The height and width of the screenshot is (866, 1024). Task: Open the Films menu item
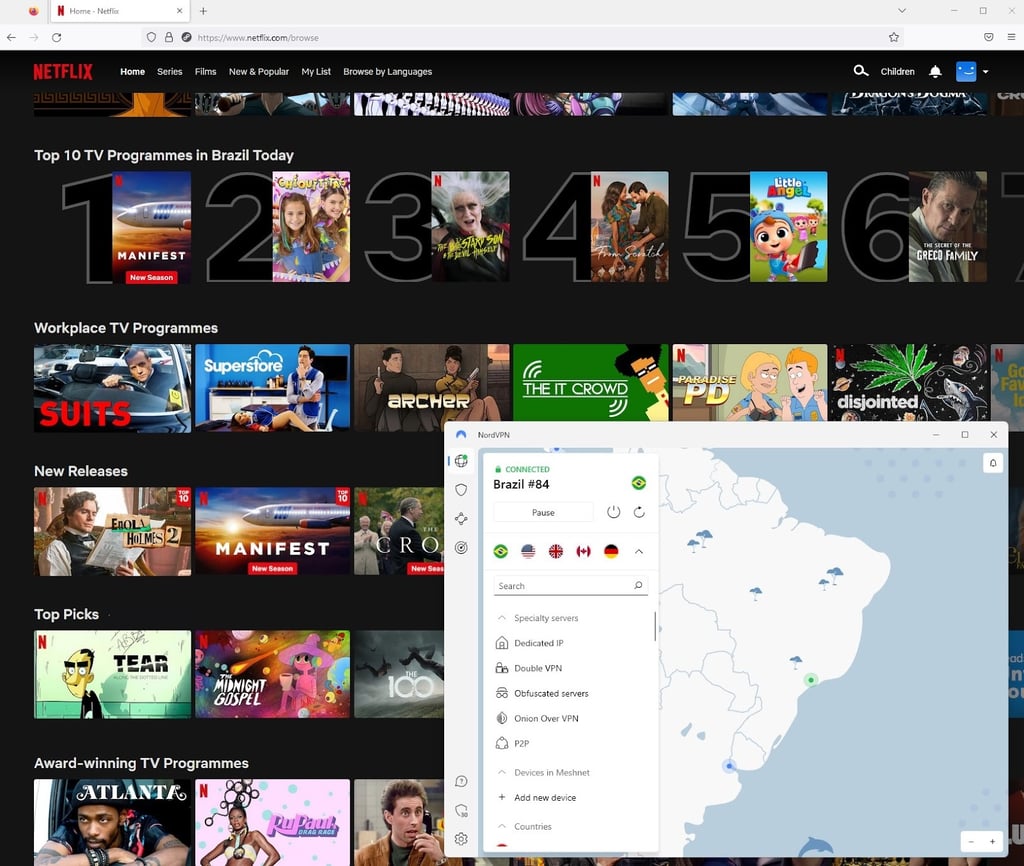(x=205, y=71)
